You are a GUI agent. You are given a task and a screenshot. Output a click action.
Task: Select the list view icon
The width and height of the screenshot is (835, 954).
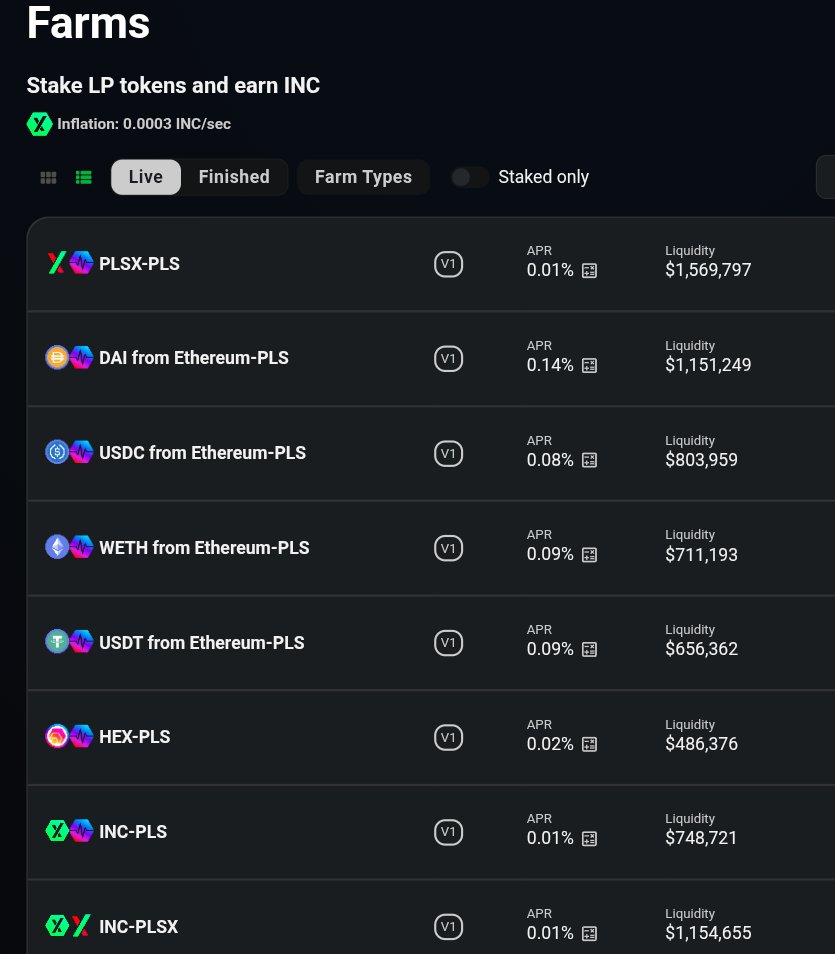(x=84, y=178)
